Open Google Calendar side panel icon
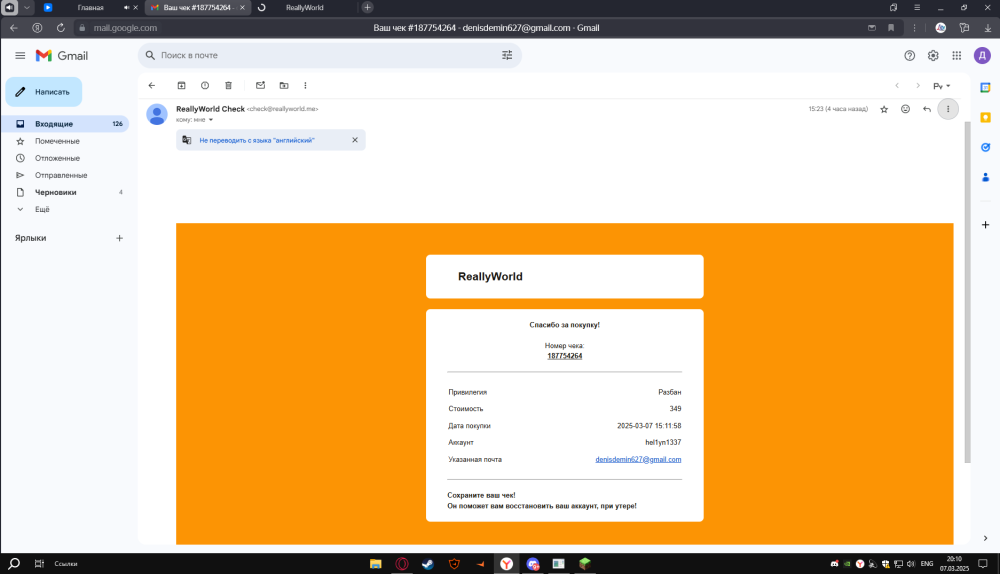Screen dimensions: 1000x574 tap(985, 87)
